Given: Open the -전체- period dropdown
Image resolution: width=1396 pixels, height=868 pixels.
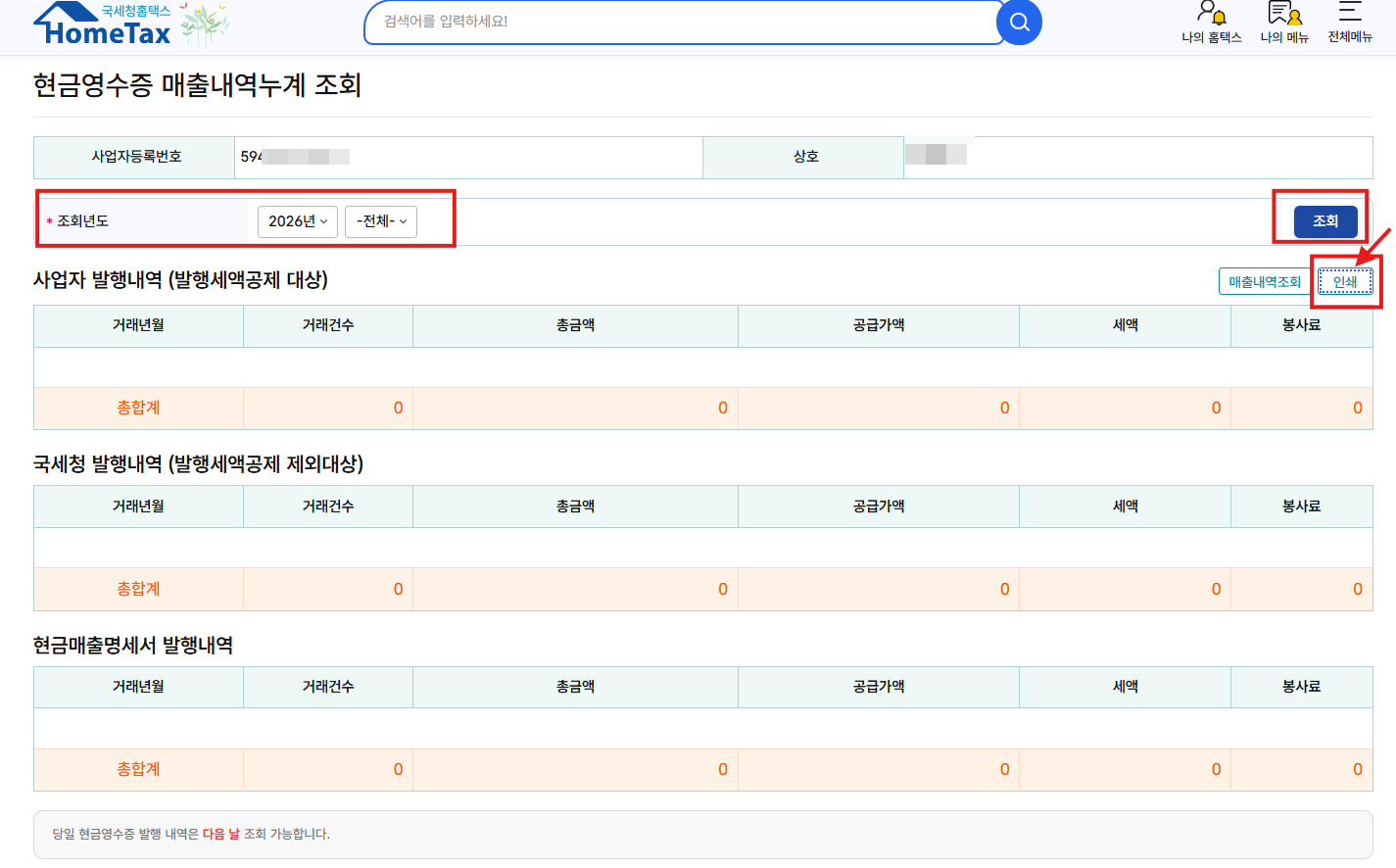Looking at the screenshot, I should point(381,221).
